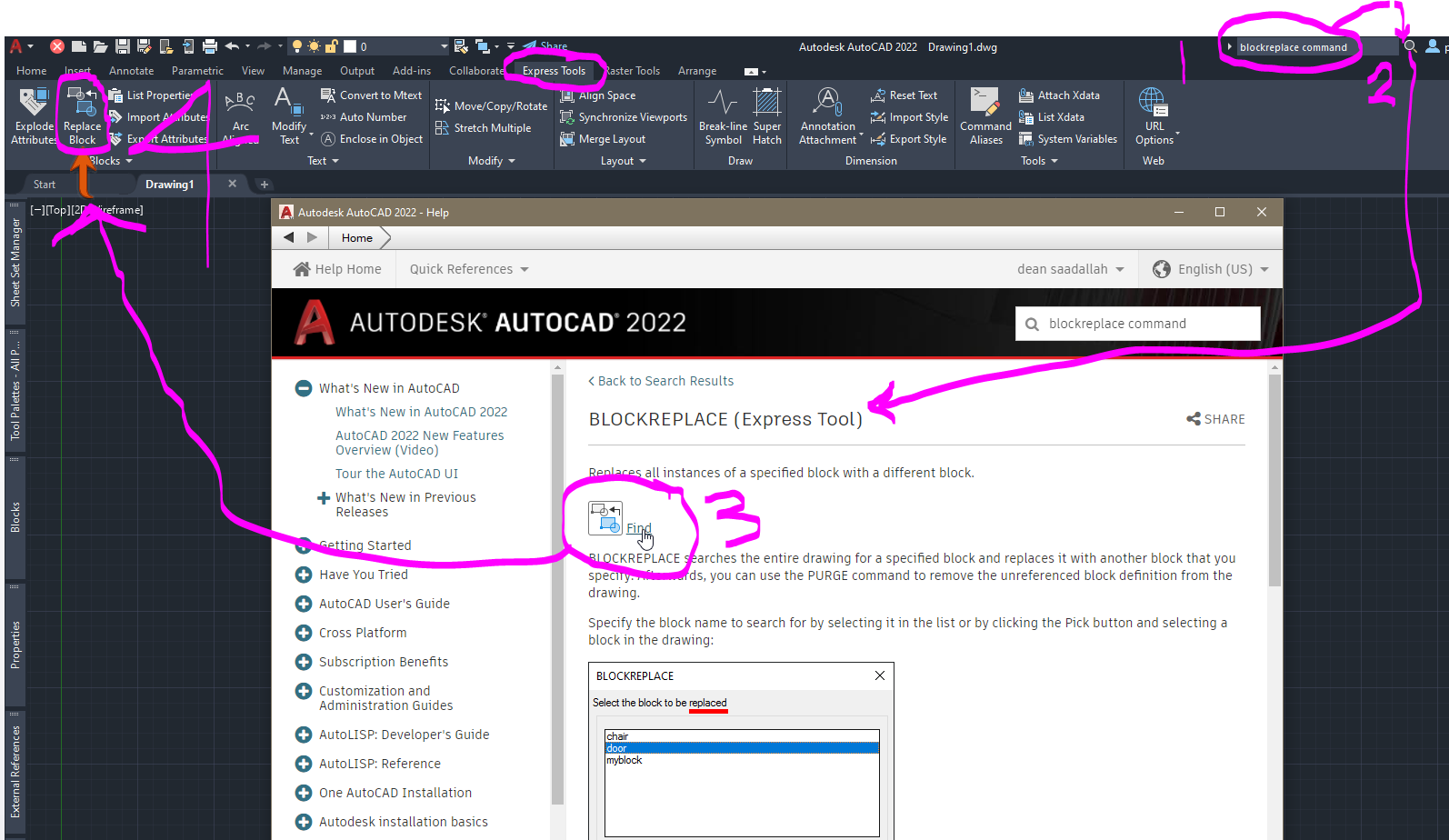
Task: Switch to the Output ribbon tab
Action: click(357, 71)
